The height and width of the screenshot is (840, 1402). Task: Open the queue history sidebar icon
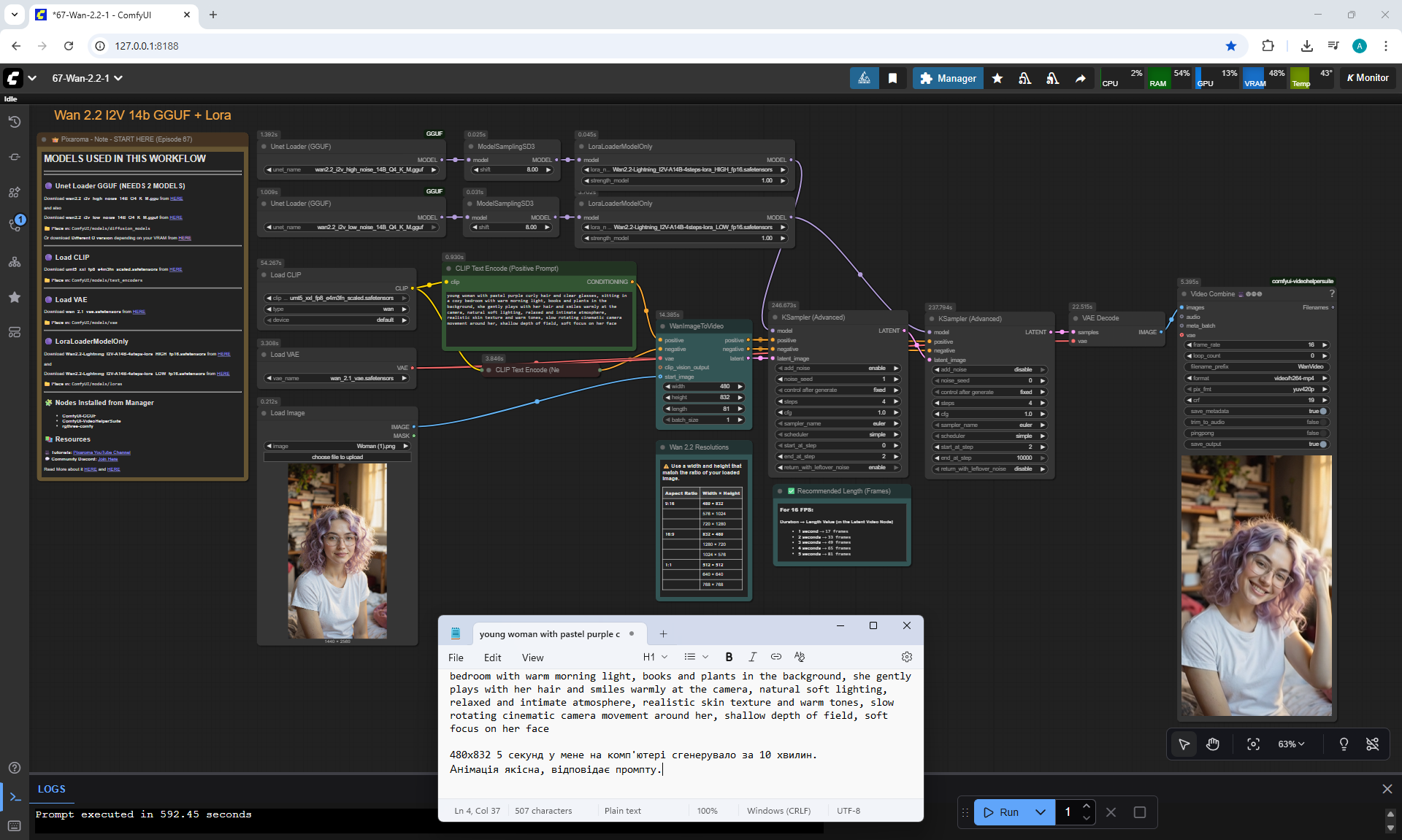tap(15, 122)
